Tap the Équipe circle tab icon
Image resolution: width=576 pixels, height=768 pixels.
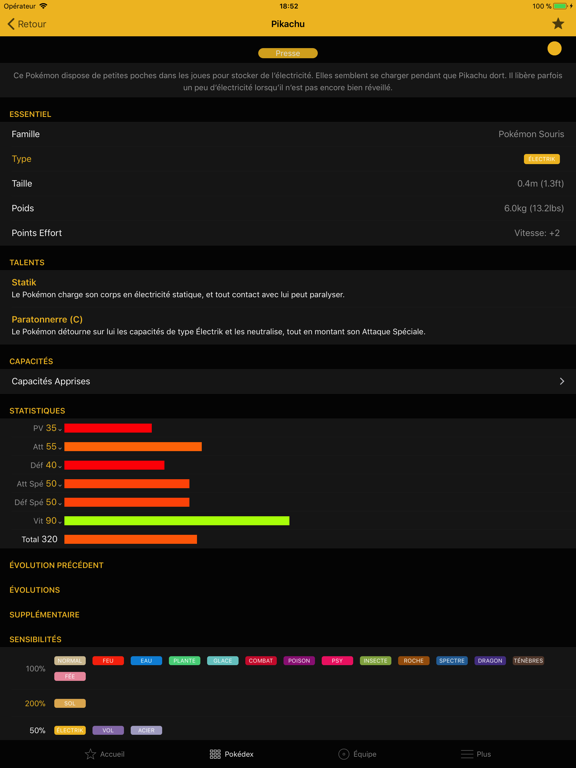click(344, 754)
